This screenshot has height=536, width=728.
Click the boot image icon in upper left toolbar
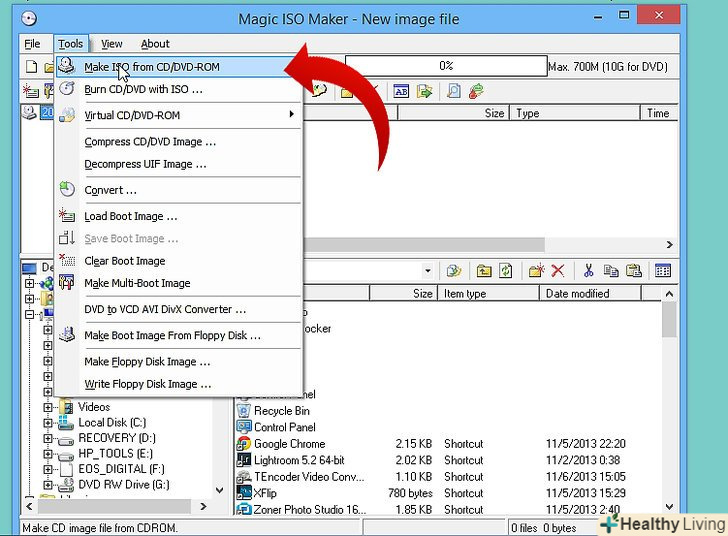point(31,91)
